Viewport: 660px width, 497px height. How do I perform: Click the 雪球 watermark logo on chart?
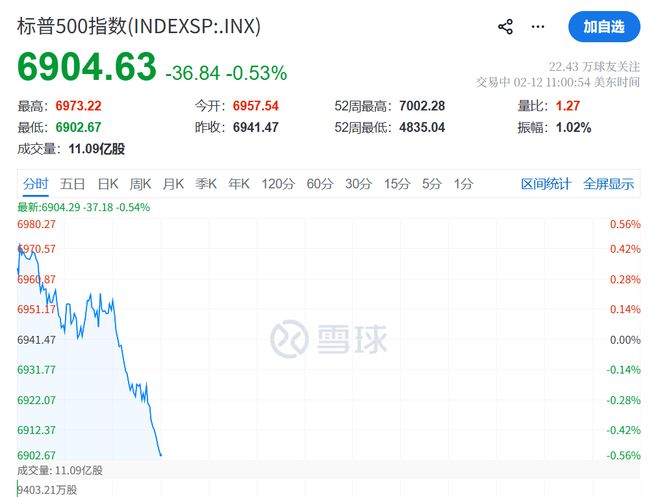(x=329, y=339)
